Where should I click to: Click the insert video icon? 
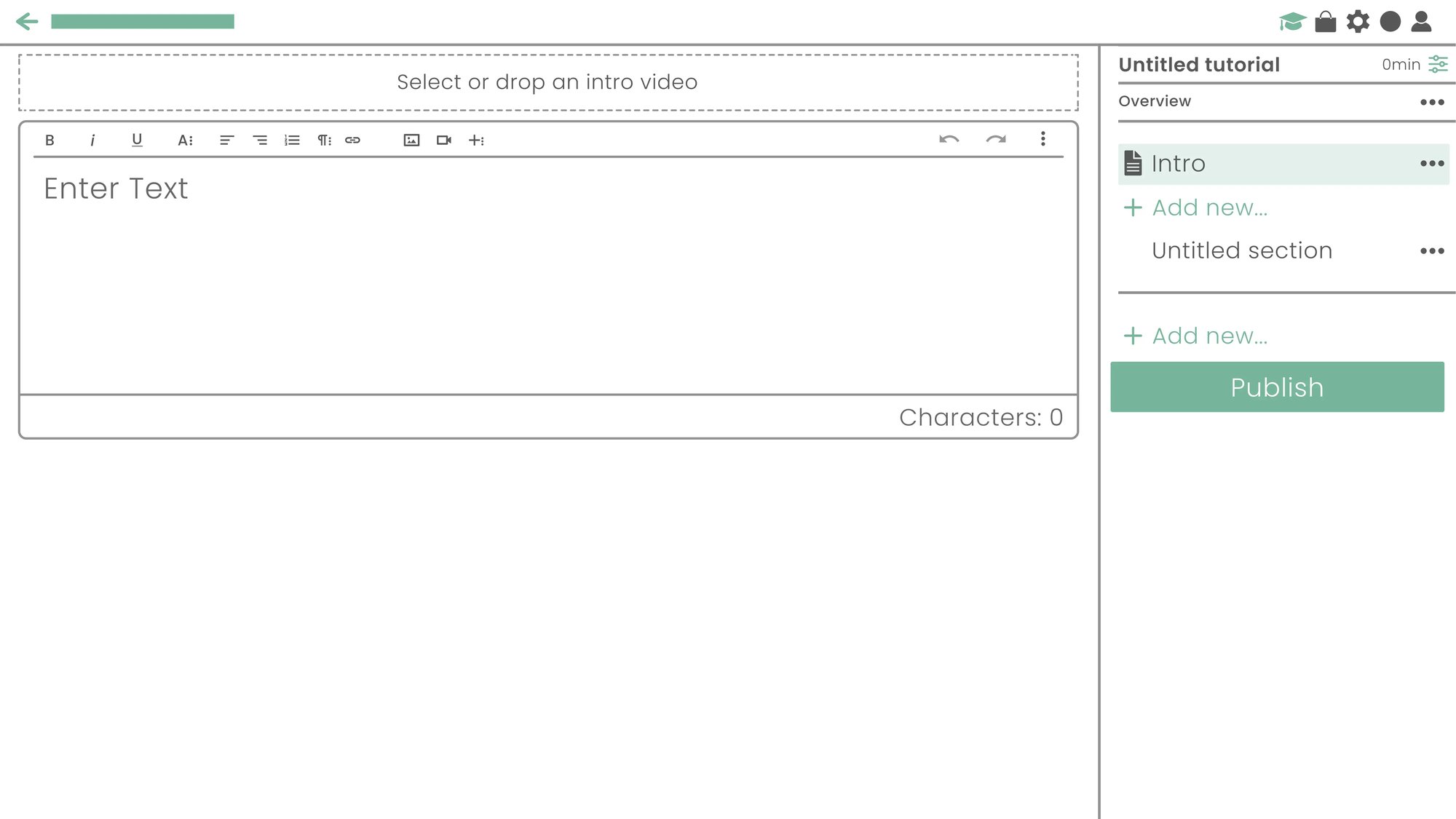[x=444, y=140]
